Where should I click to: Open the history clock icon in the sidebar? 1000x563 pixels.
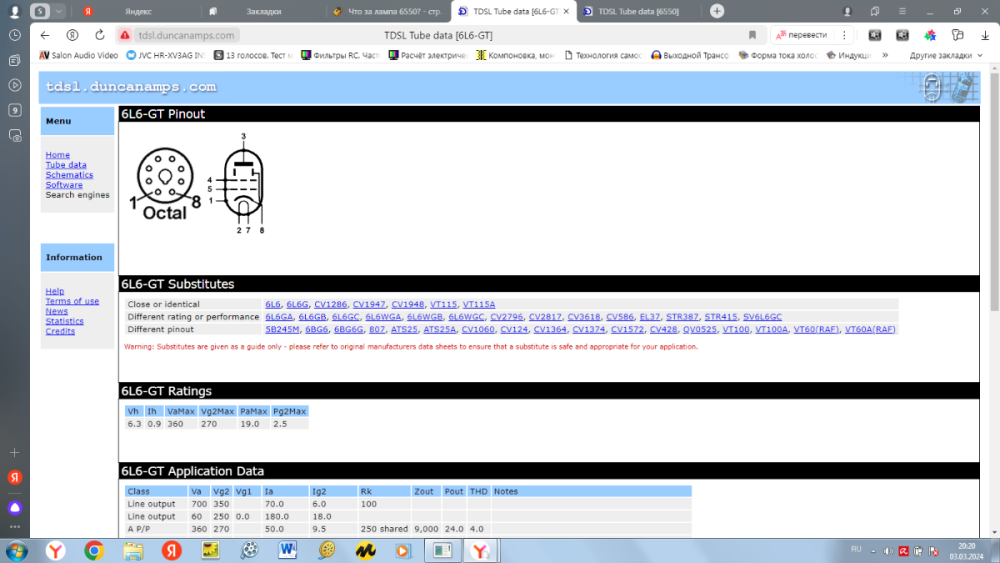click(x=15, y=35)
